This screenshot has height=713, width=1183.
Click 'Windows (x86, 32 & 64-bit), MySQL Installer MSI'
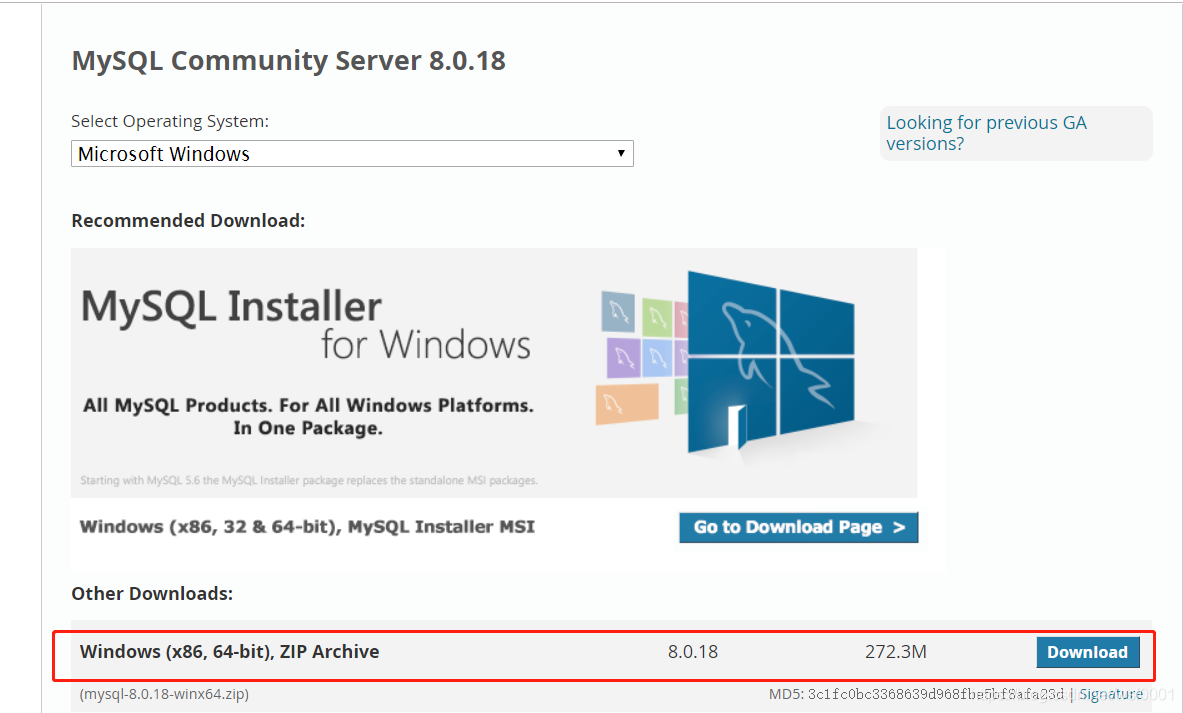click(x=307, y=527)
